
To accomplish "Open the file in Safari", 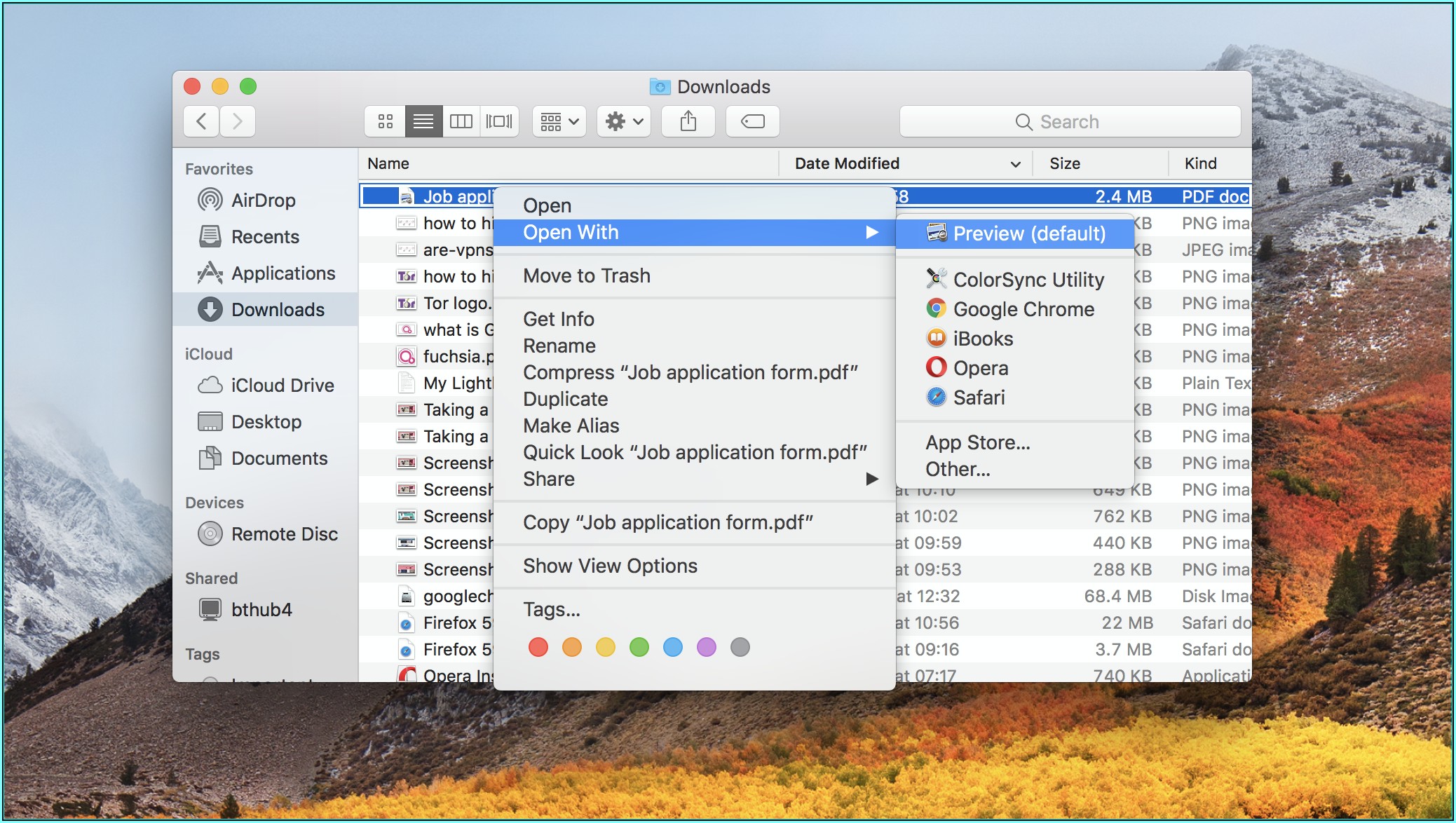I will click(x=979, y=397).
